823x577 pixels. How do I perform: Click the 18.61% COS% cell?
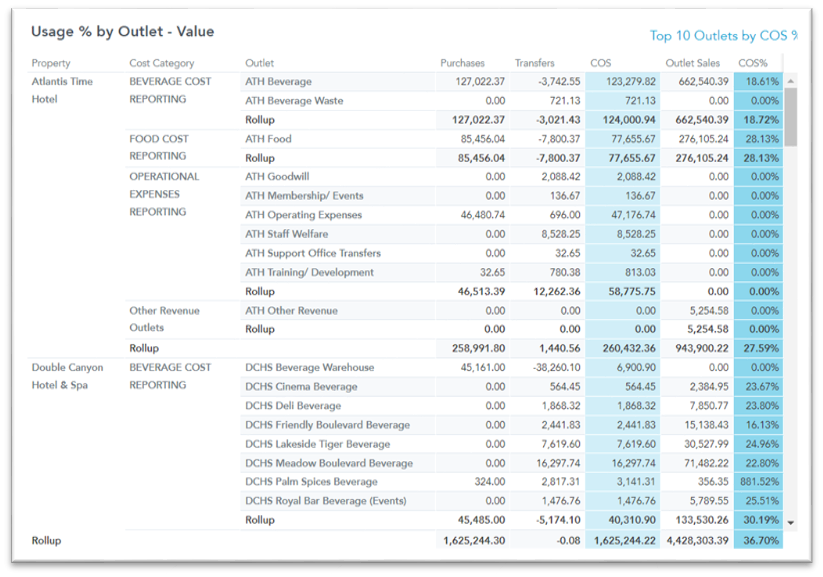tap(758, 81)
